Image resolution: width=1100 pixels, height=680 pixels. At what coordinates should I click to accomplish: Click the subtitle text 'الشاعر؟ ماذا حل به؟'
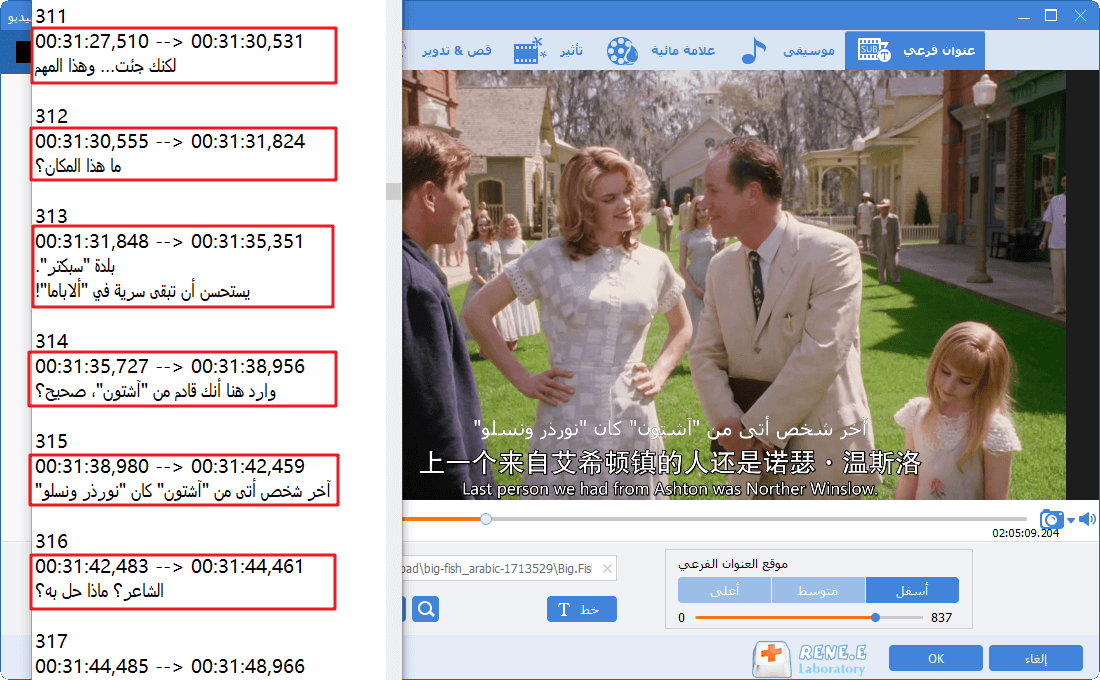100,592
